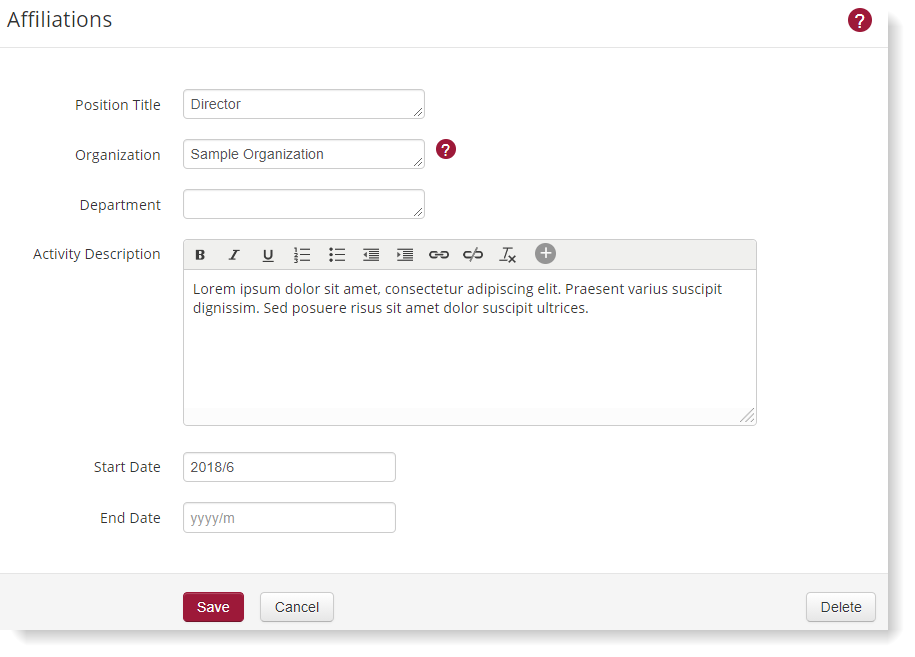Toggle bold formatting in Activity Description toolbar
Image resolution: width=915 pixels, height=657 pixels.
(200, 255)
